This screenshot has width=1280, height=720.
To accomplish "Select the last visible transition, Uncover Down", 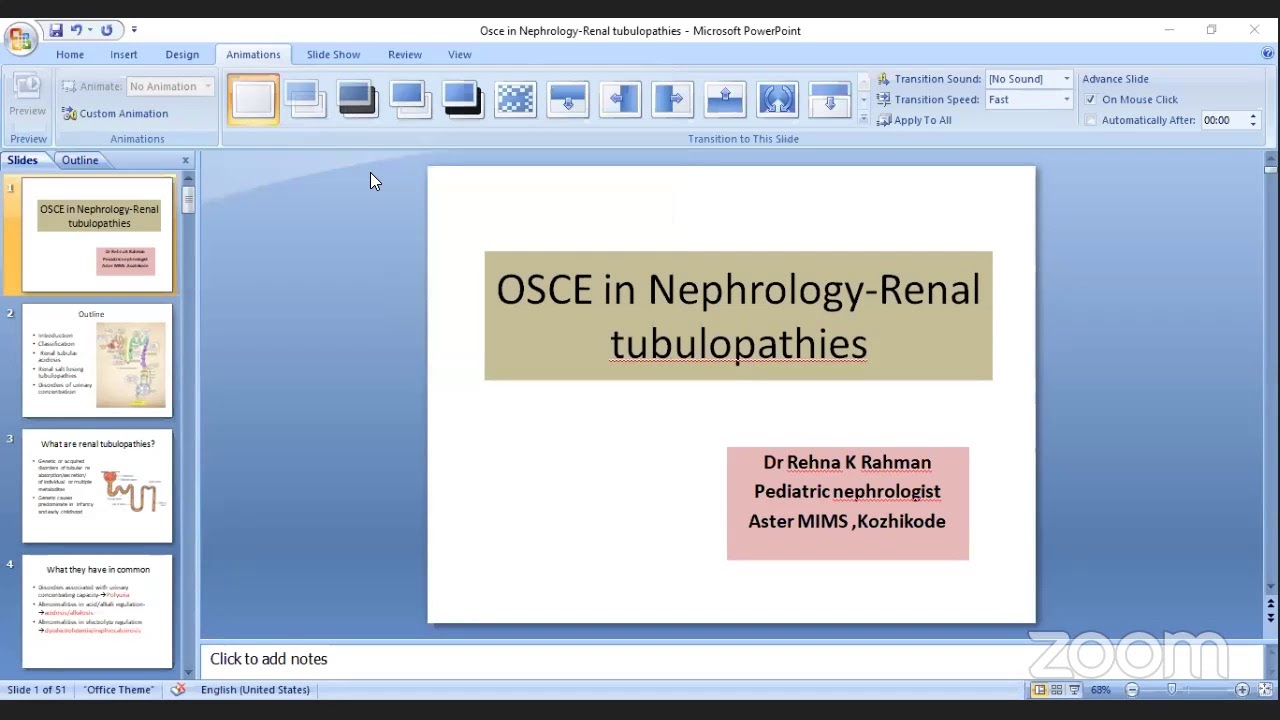I will (830, 99).
